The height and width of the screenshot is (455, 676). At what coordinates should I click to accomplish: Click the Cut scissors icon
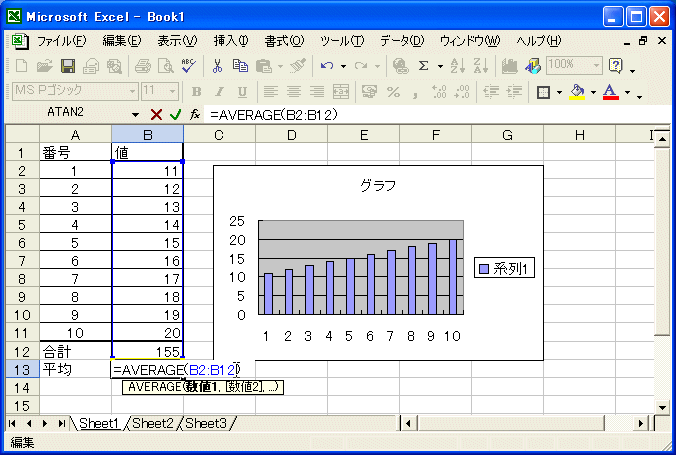click(216, 66)
